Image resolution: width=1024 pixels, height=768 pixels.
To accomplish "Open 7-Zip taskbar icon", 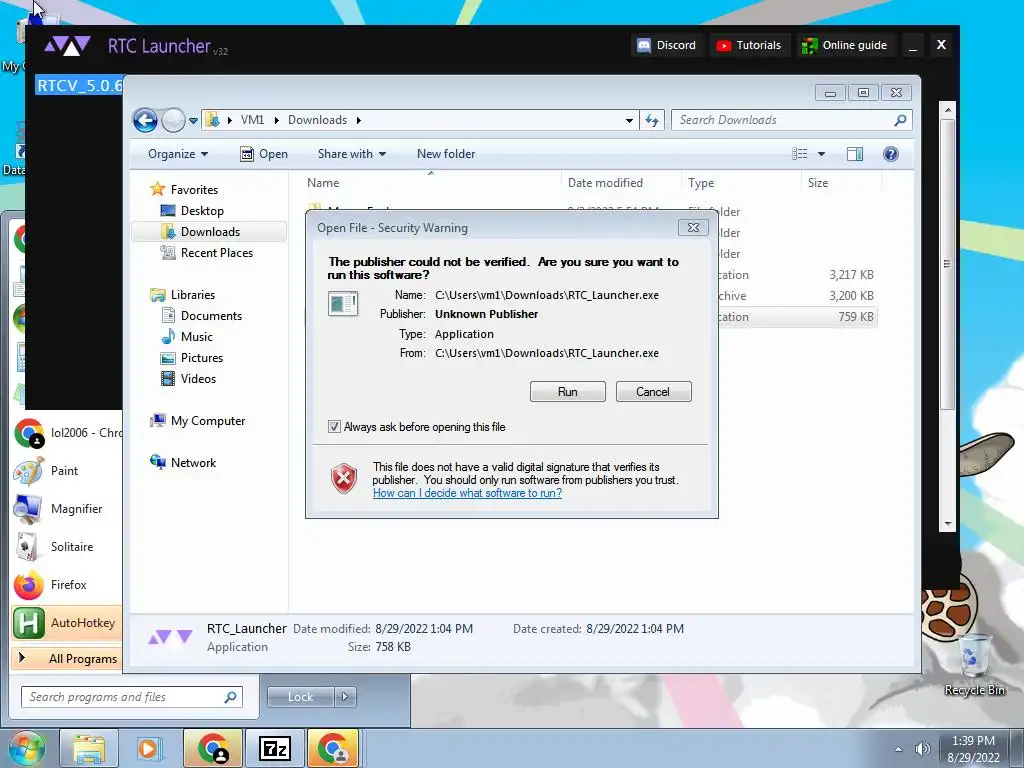I will point(275,748).
